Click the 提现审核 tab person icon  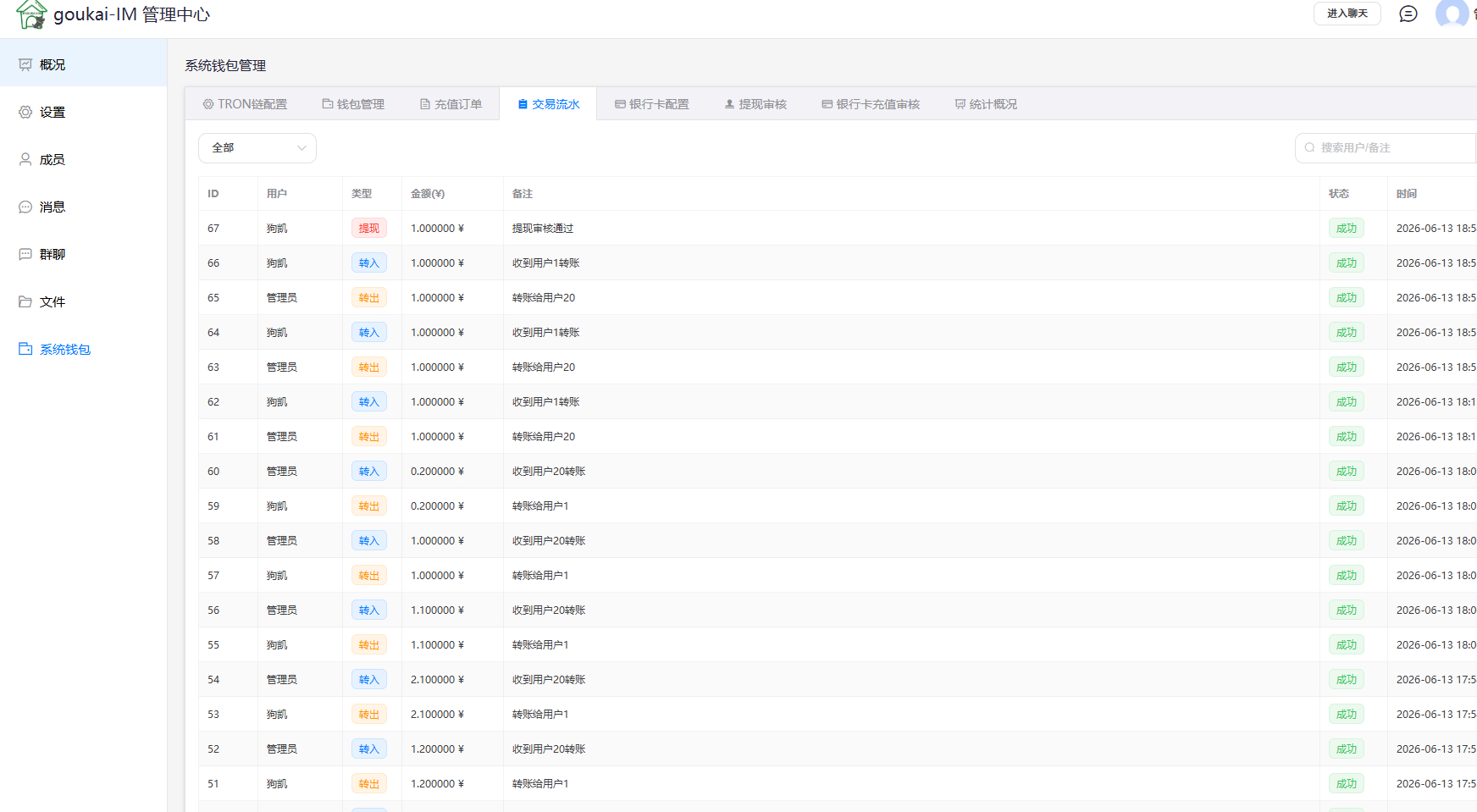[x=729, y=104]
